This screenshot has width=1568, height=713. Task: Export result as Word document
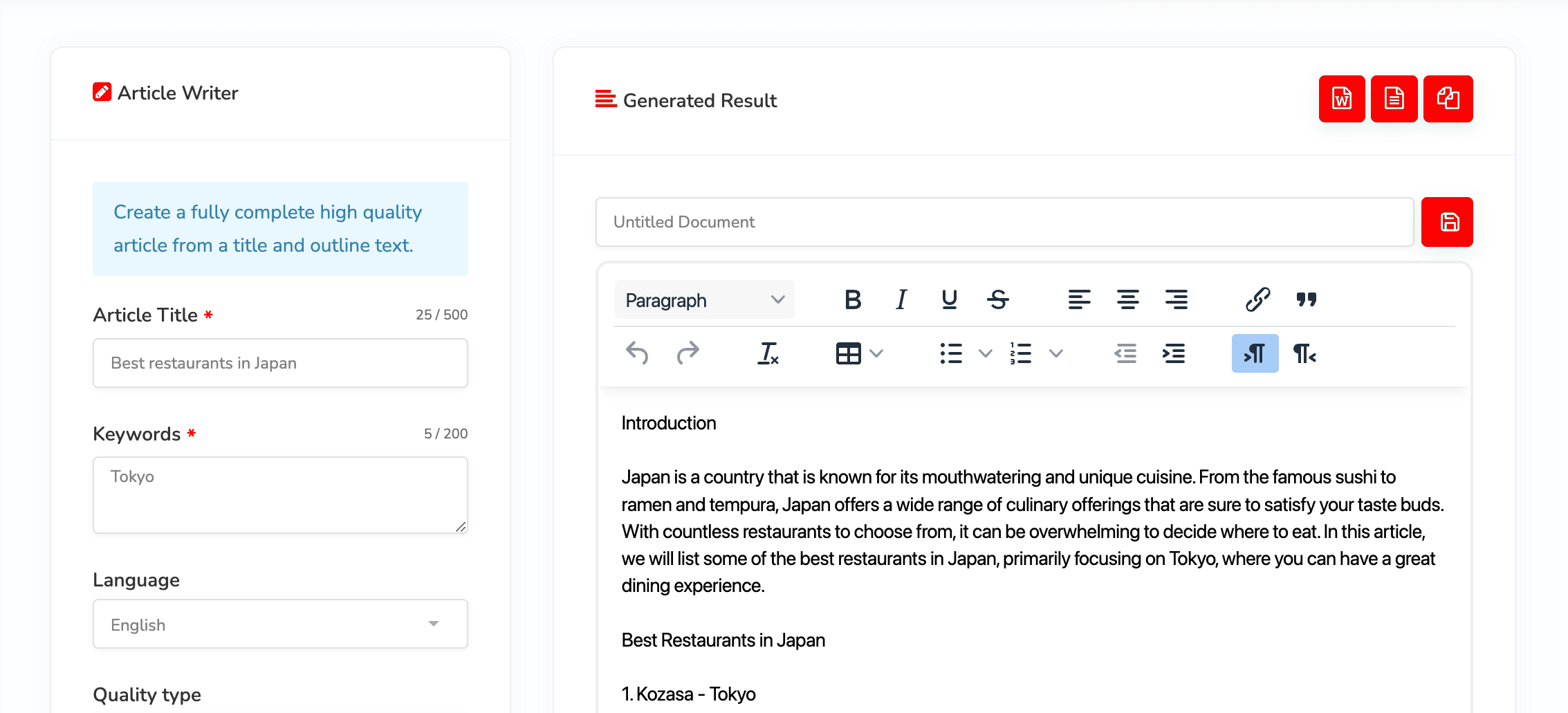point(1342,99)
